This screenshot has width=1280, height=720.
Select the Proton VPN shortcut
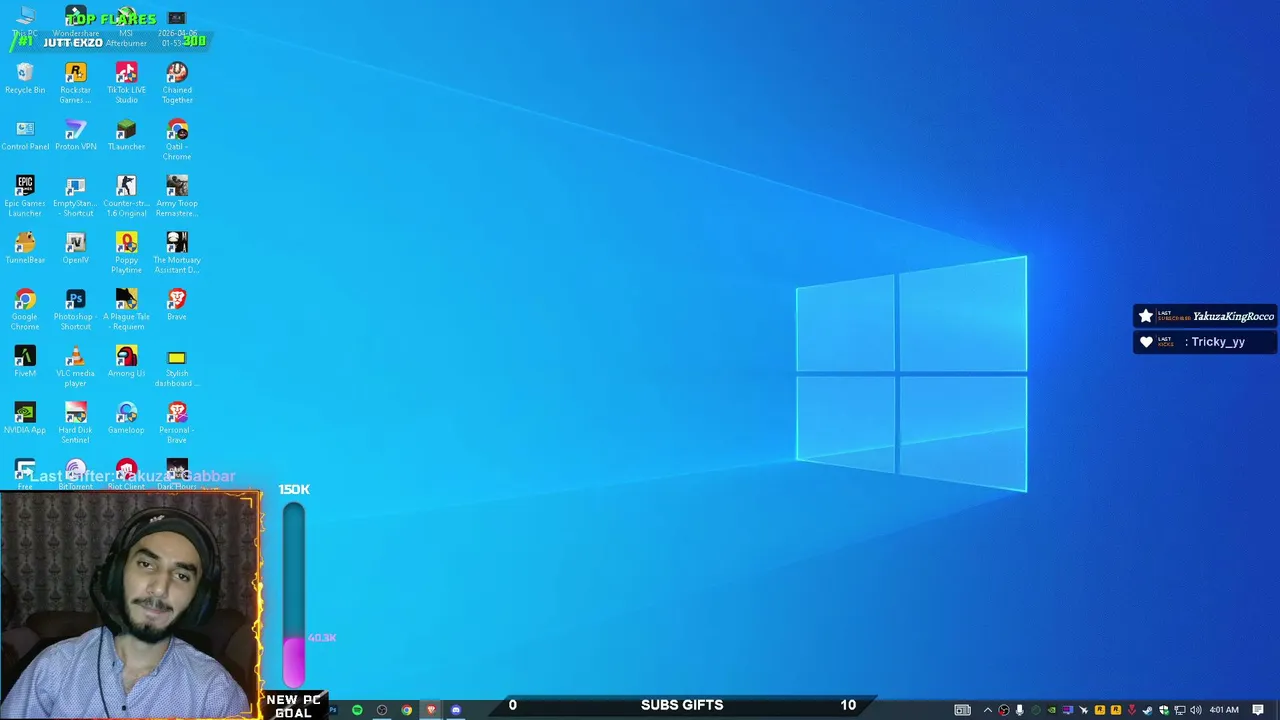tap(75, 136)
